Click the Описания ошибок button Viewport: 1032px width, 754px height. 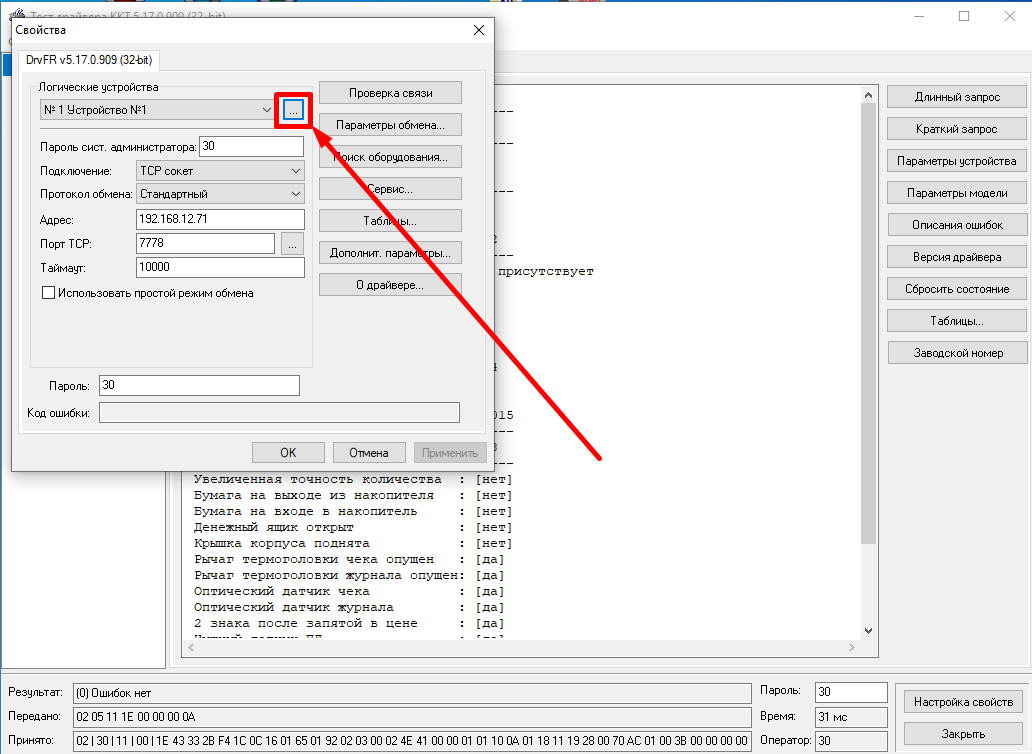pyautogui.click(x=957, y=225)
